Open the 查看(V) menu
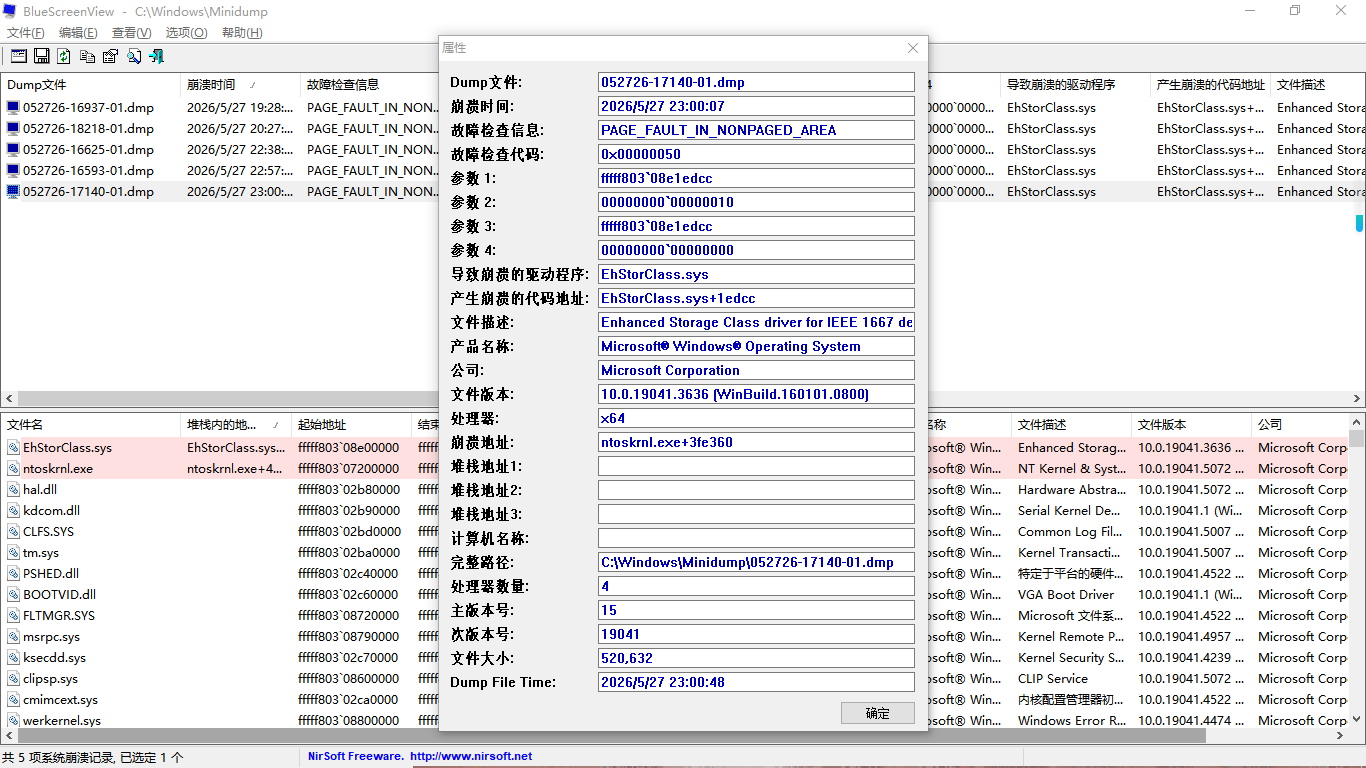 (x=132, y=33)
